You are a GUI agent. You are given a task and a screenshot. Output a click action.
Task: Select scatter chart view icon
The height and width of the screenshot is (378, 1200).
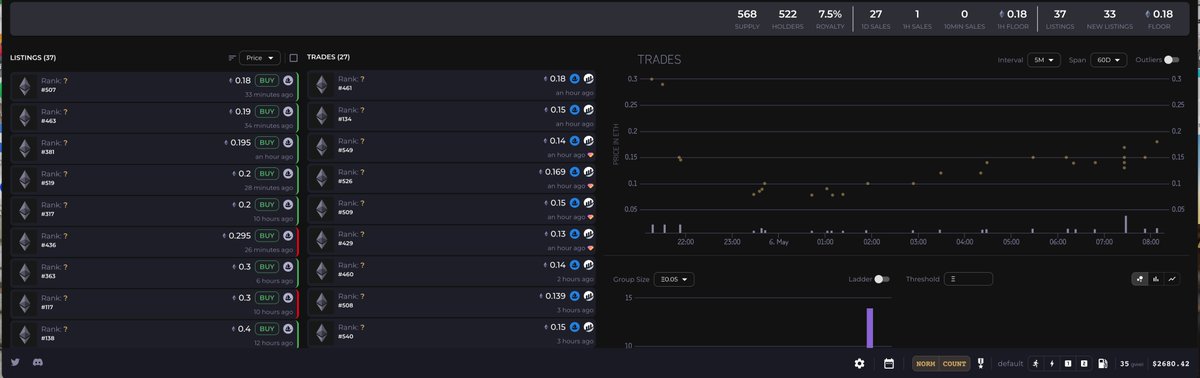pyautogui.click(x=1139, y=279)
